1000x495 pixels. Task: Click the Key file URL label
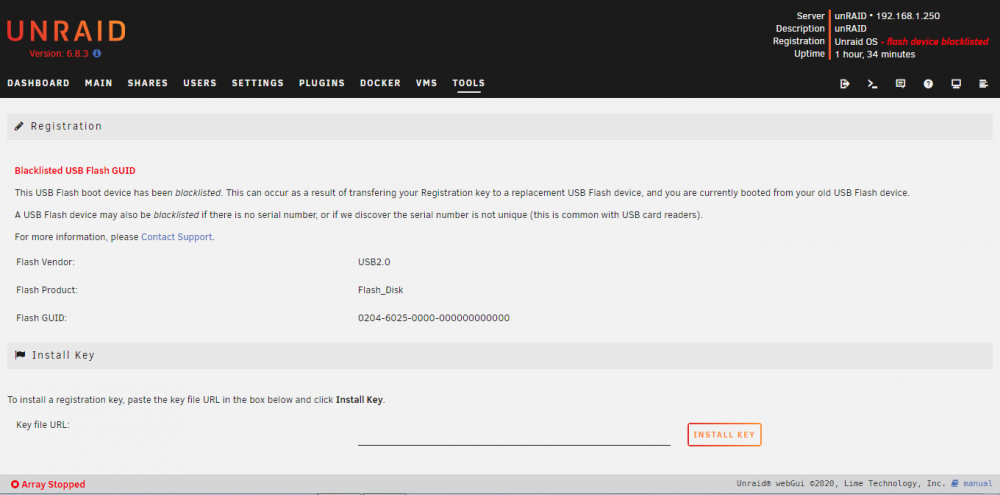43,424
